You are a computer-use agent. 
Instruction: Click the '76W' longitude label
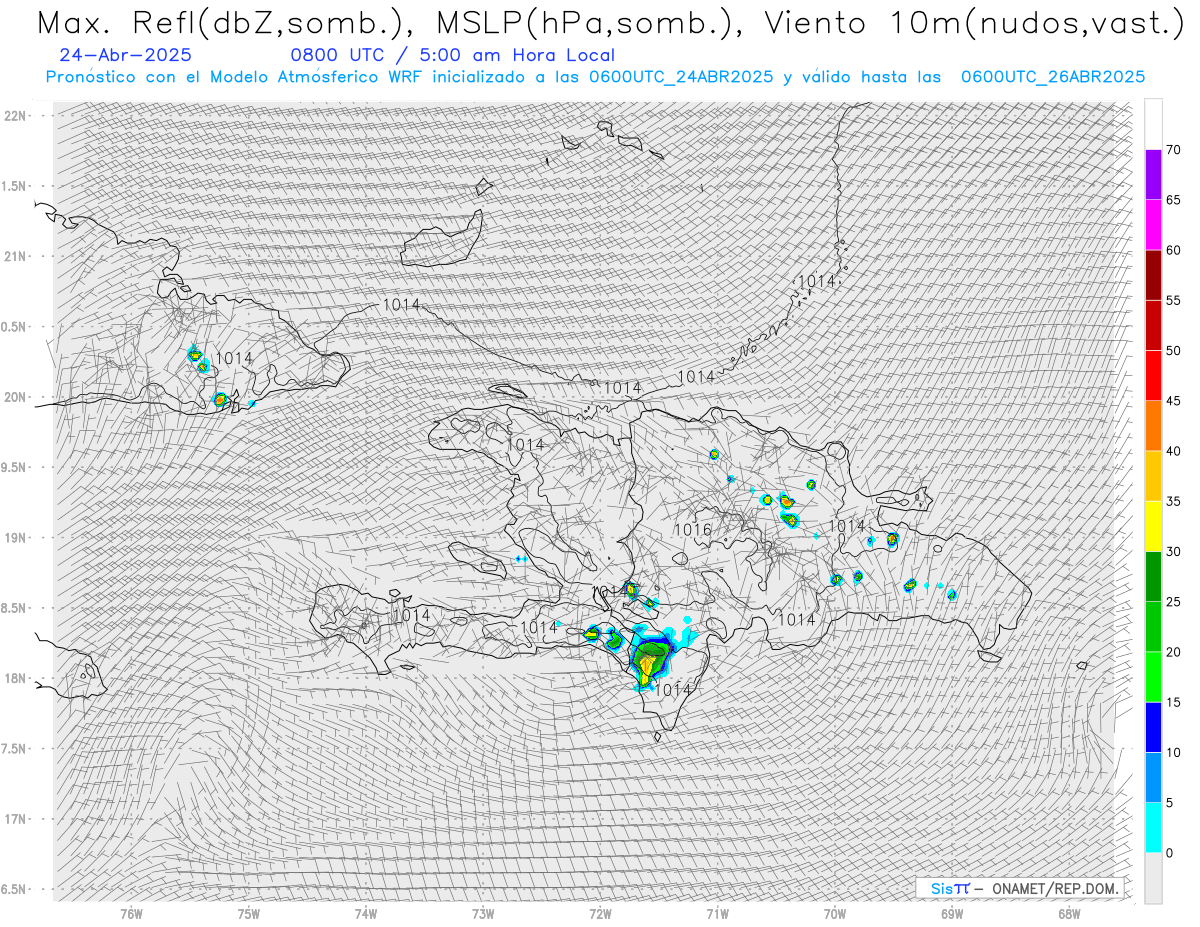(131, 912)
